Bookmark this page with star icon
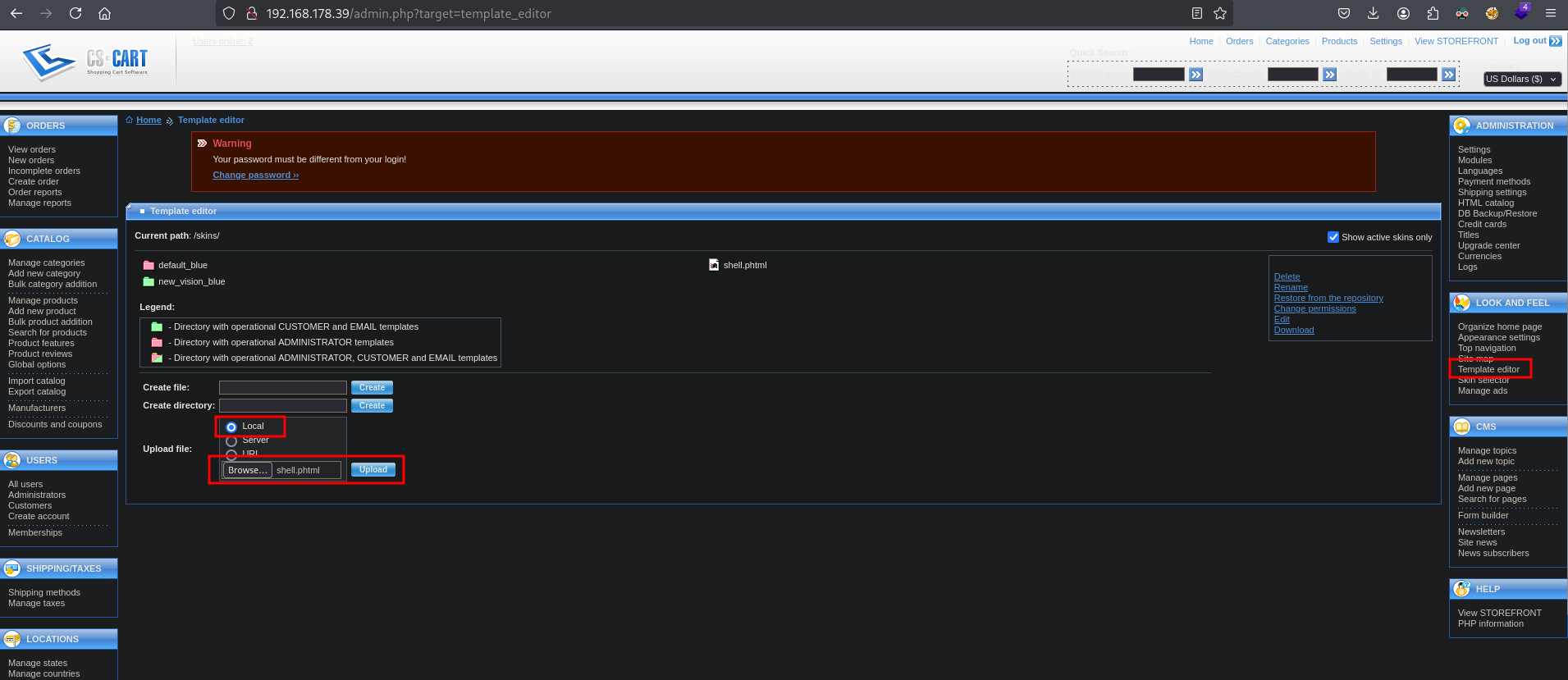Image resolution: width=1568 pixels, height=680 pixels. pyautogui.click(x=1220, y=13)
